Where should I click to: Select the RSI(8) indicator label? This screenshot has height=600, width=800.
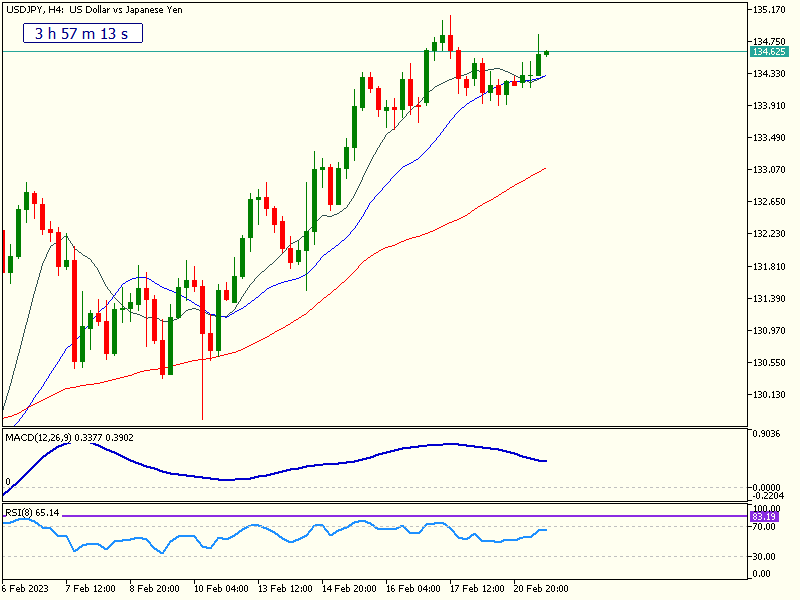[32, 512]
